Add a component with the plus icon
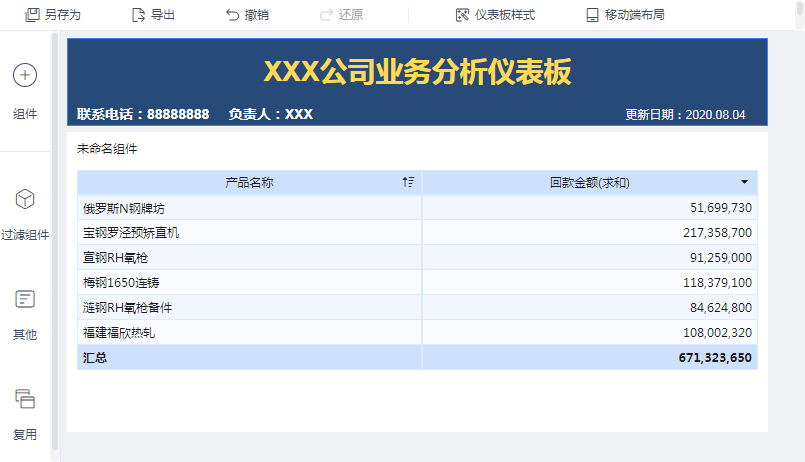Viewport: 805px width, 462px height. (25, 75)
